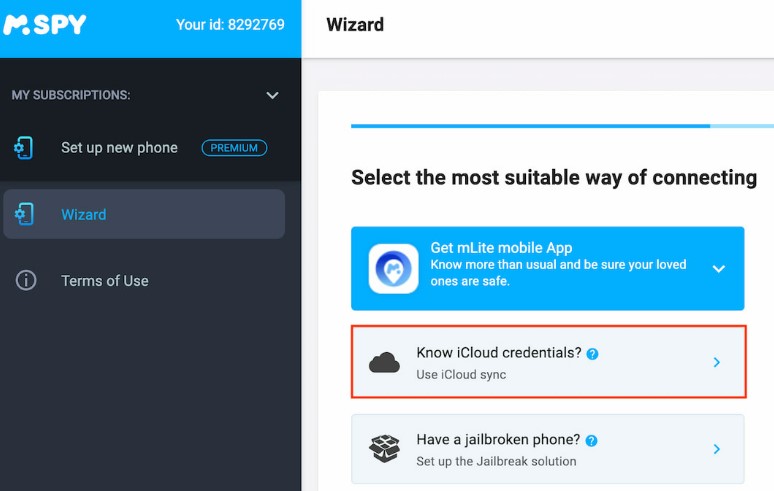Click the Your id 8292769 text
Image resolution: width=774 pixels, height=491 pixels.
coord(230,25)
